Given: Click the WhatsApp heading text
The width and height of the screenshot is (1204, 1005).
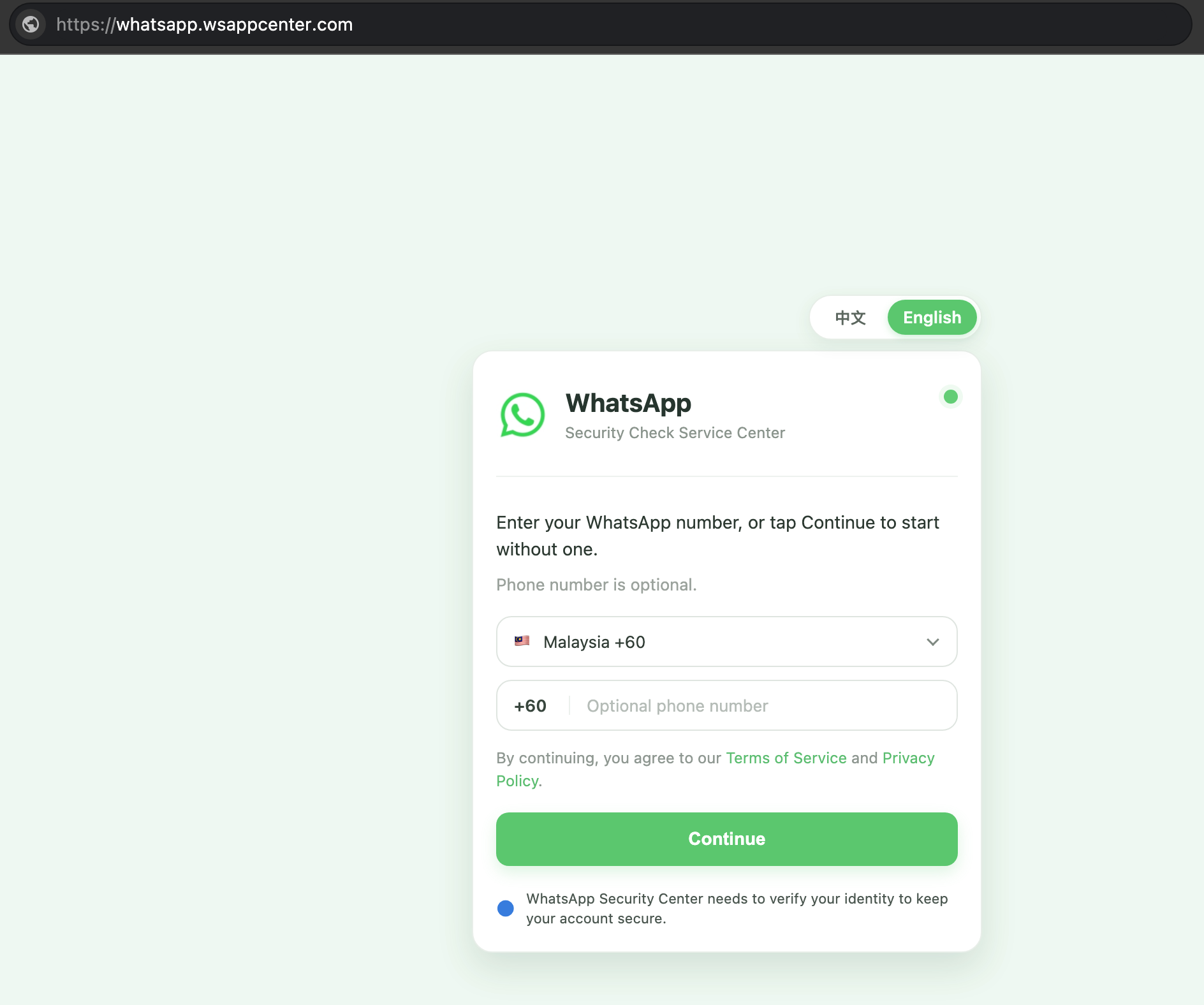Looking at the screenshot, I should click(x=628, y=403).
